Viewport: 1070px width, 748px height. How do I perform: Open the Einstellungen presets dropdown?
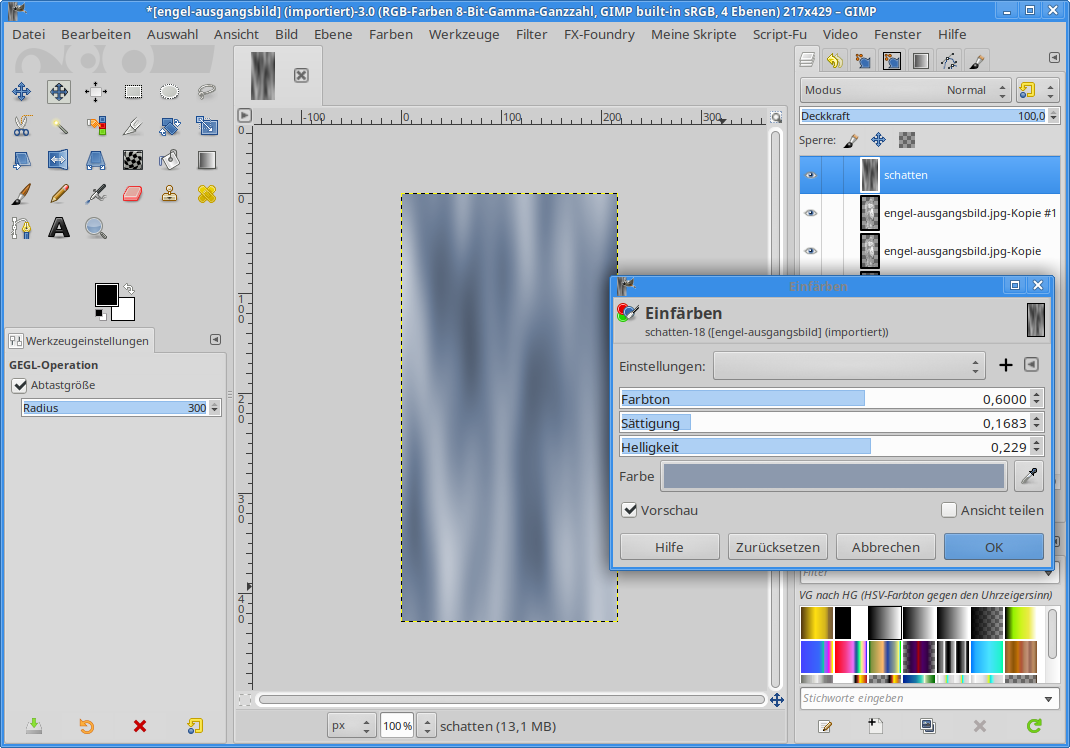pos(849,366)
